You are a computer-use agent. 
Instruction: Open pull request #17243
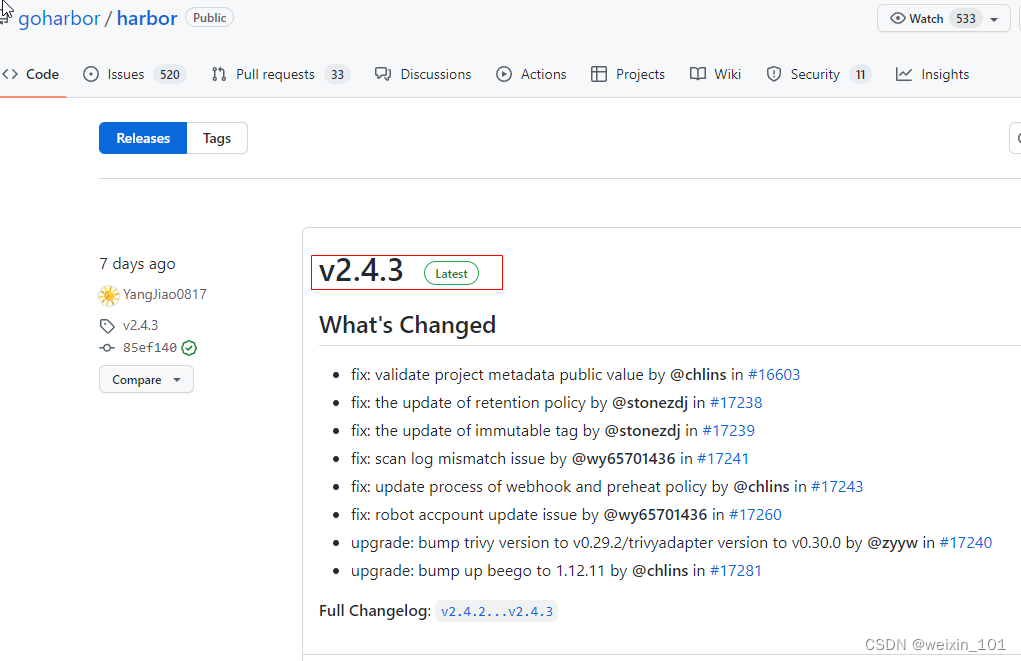click(x=837, y=486)
